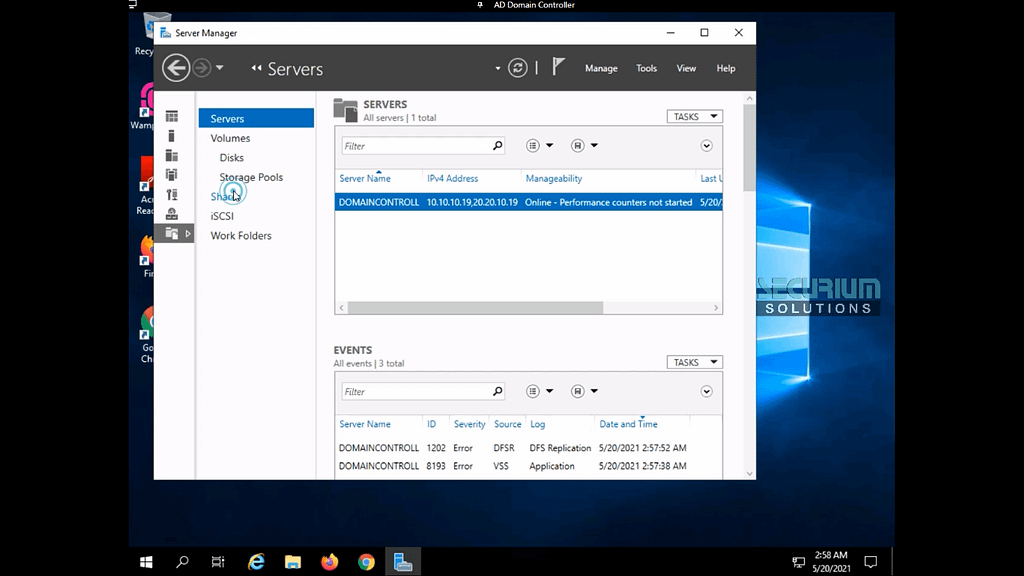Launch Google Chrome from the taskbar

tap(366, 562)
